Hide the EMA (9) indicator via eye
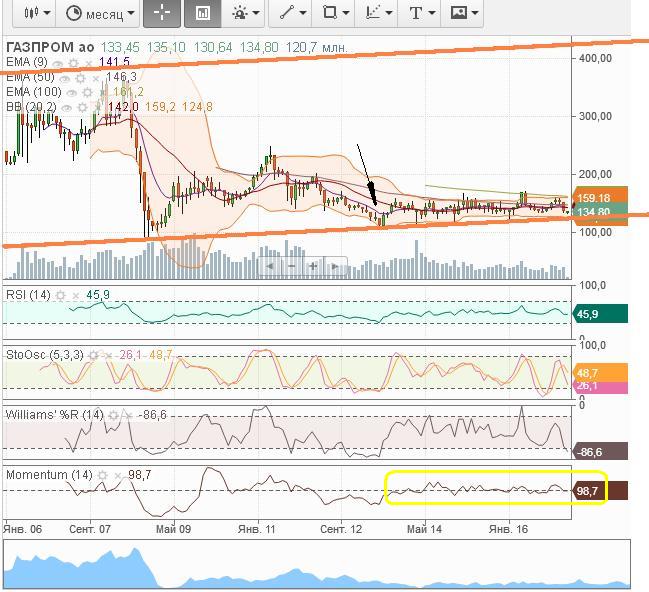 click(x=58, y=63)
